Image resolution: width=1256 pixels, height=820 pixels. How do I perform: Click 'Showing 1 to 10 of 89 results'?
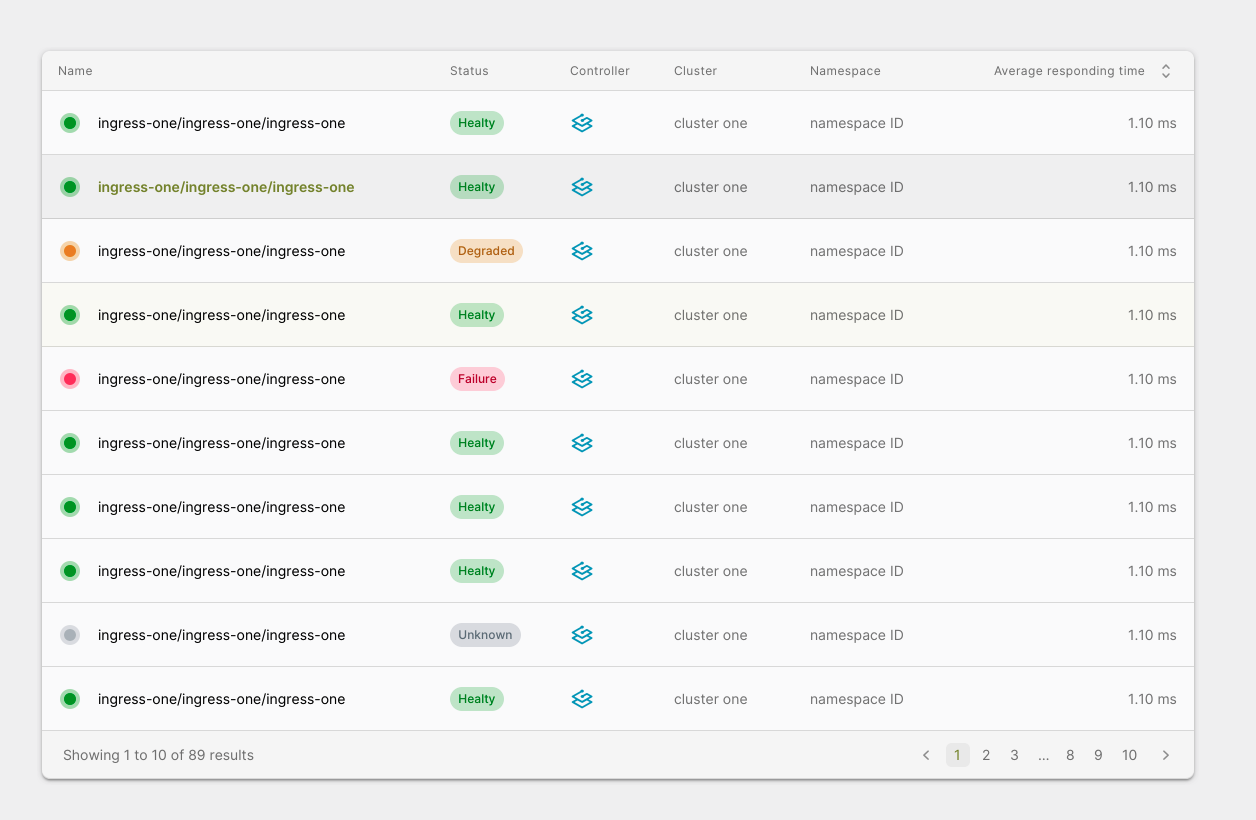[158, 755]
